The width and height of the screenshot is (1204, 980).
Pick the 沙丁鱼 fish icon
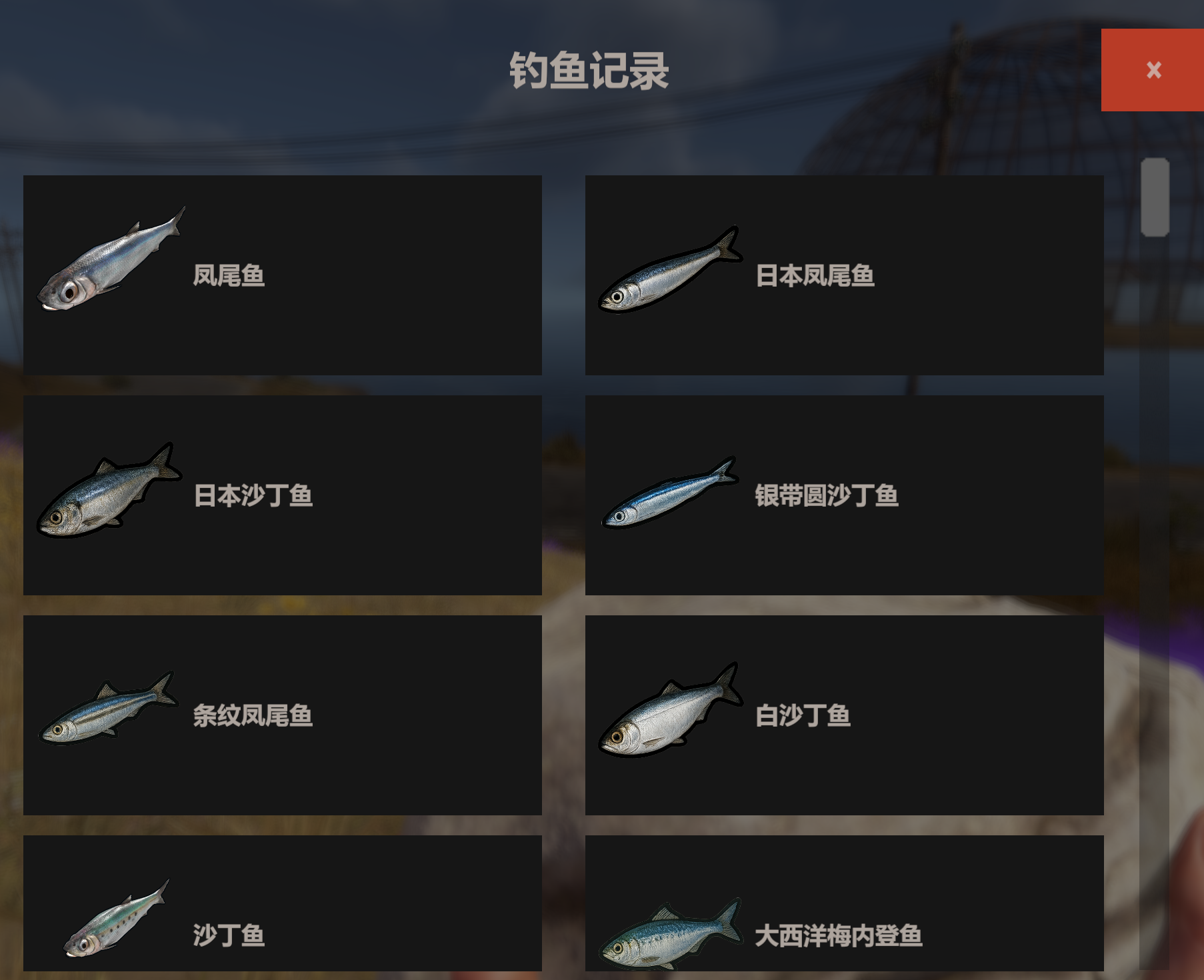(116, 919)
